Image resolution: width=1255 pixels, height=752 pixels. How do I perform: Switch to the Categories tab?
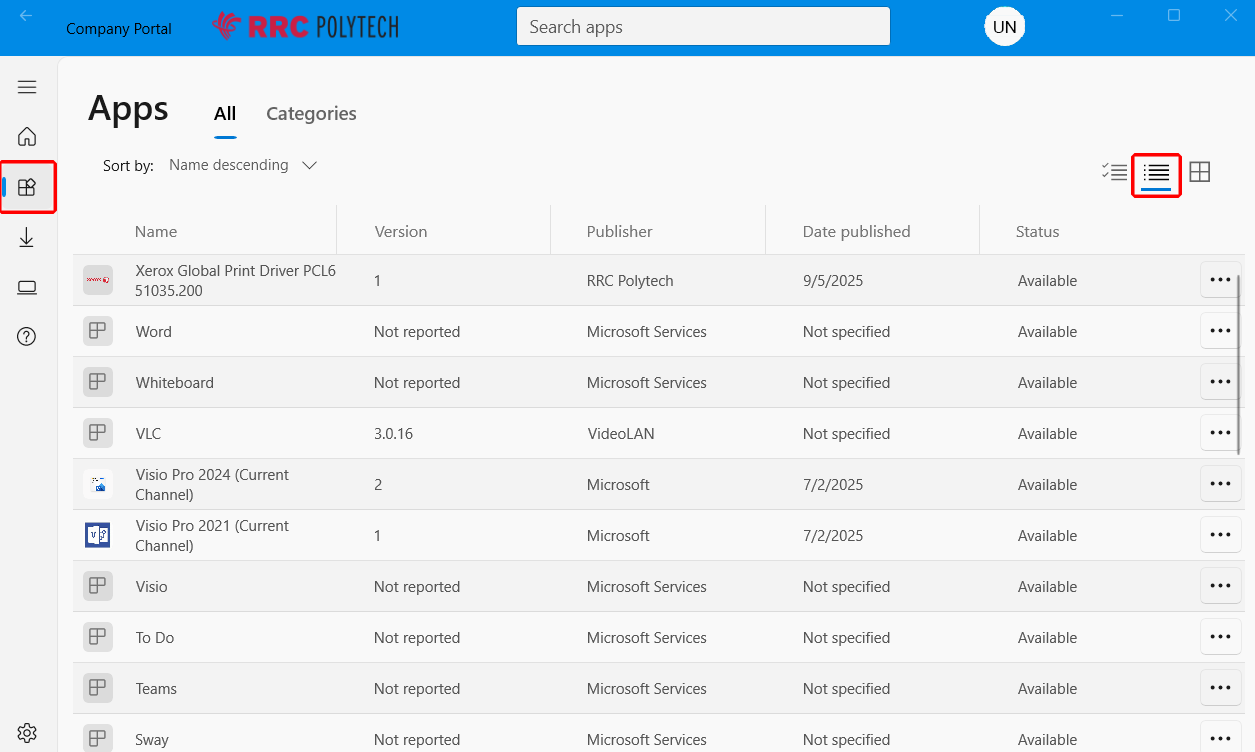coord(311,114)
